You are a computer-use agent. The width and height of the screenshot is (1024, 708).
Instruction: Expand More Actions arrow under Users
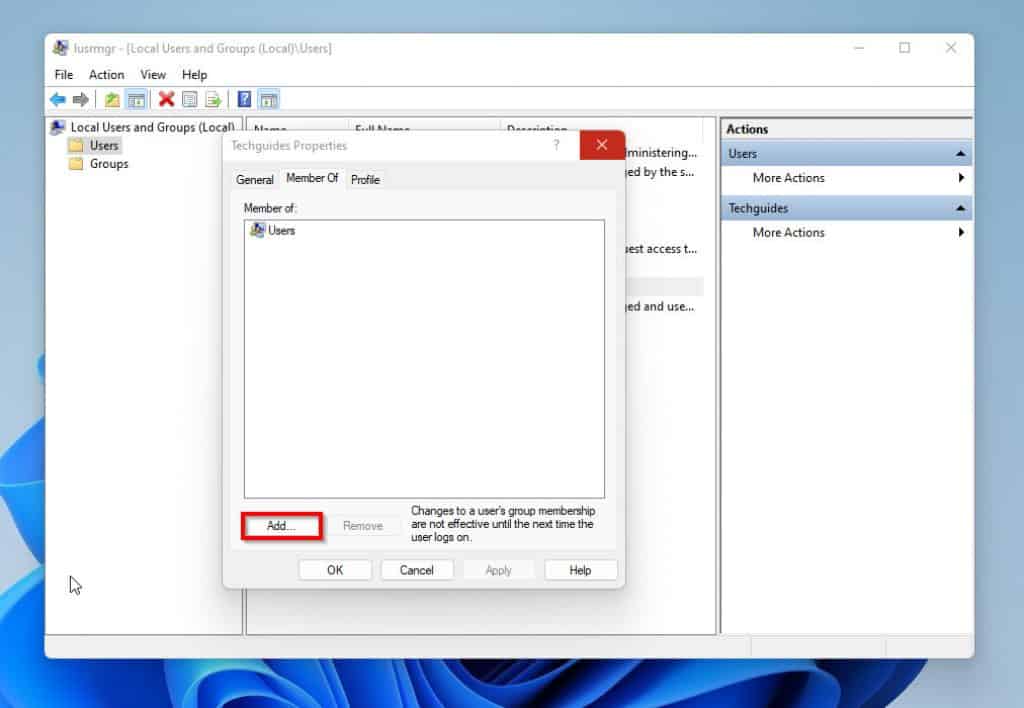click(x=961, y=178)
